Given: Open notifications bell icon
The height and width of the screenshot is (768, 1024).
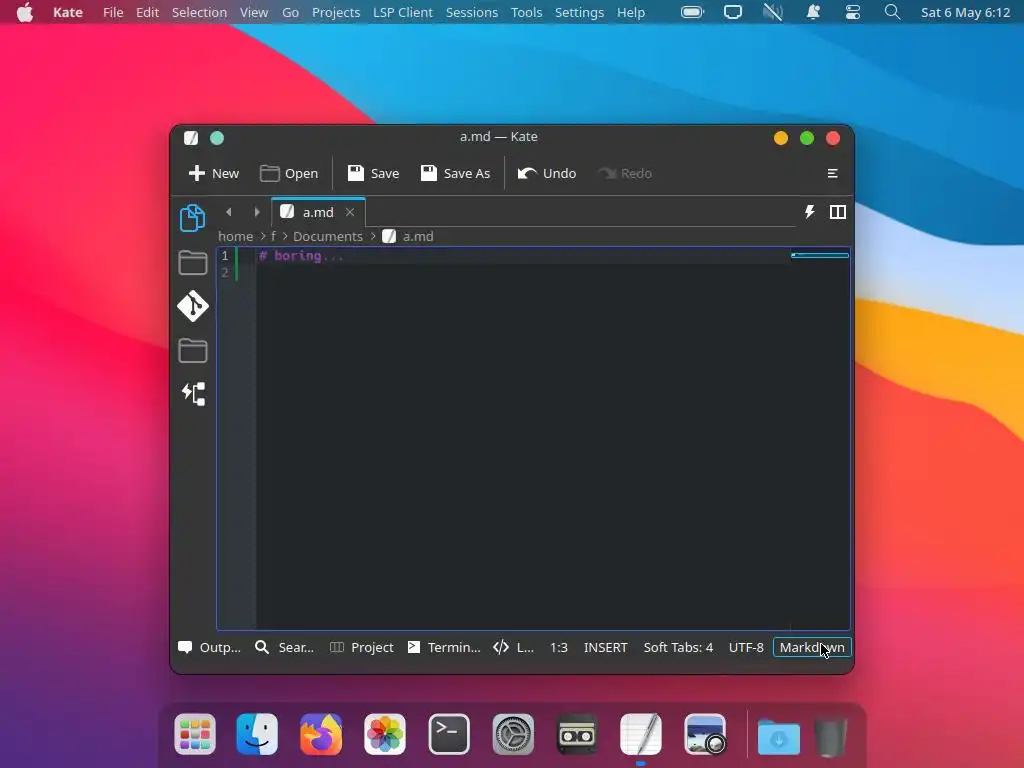Looking at the screenshot, I should point(813,12).
